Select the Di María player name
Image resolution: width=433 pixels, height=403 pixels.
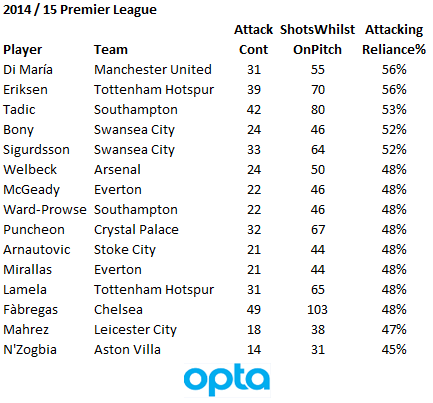(x=28, y=70)
